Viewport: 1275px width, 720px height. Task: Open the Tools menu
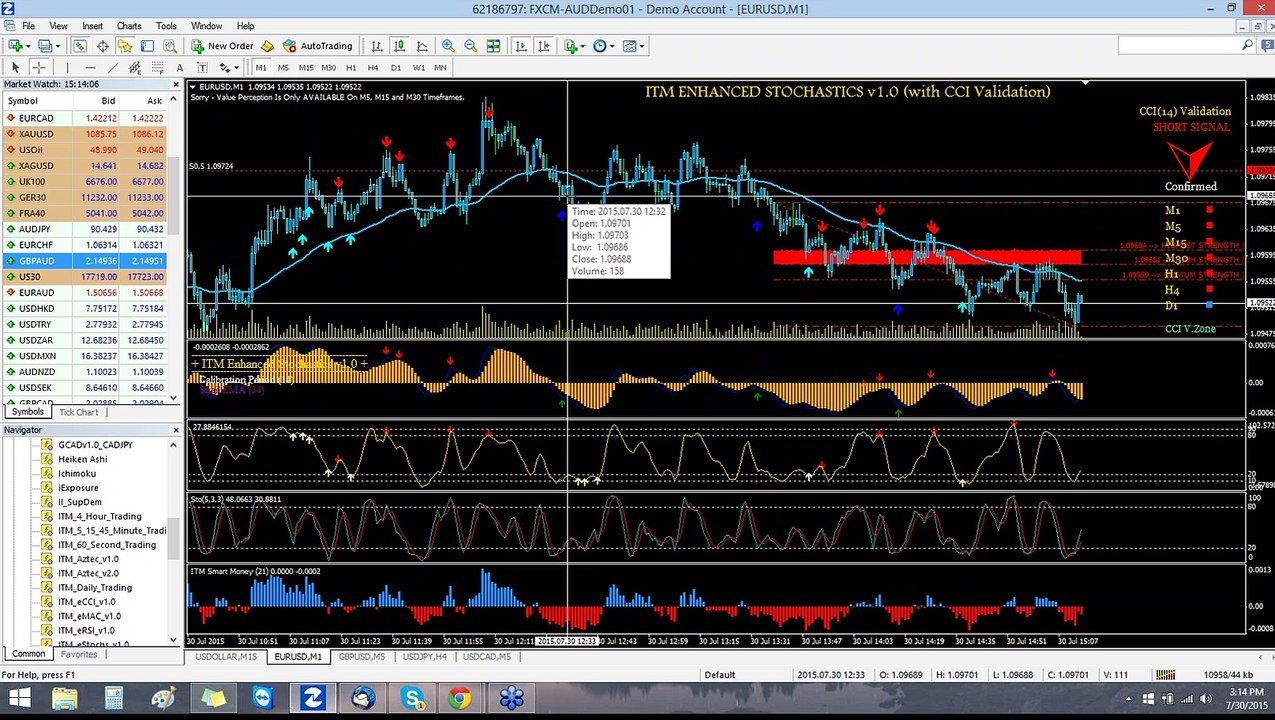click(x=166, y=25)
